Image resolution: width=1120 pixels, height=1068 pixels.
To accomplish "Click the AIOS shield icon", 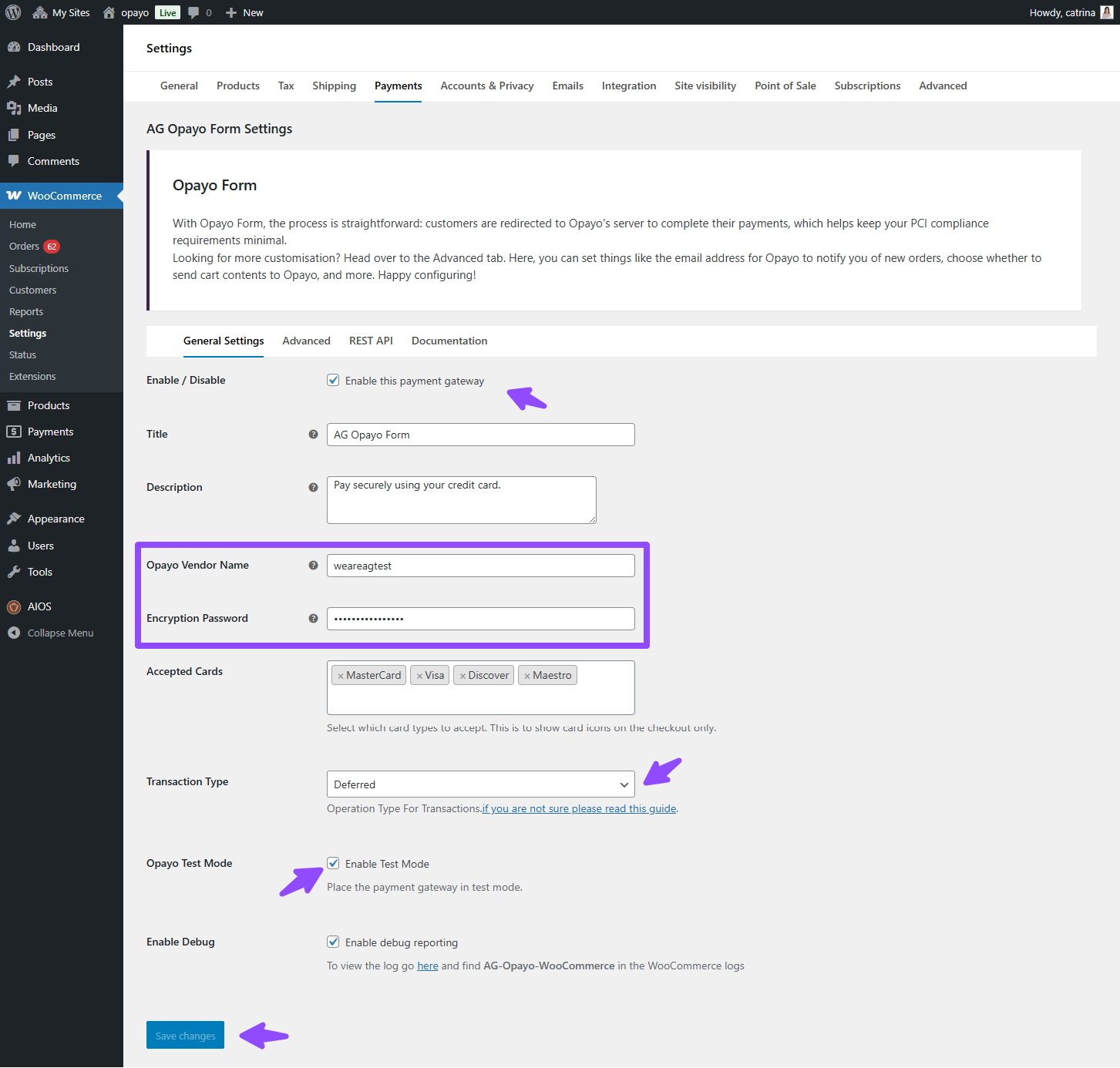I will (x=14, y=606).
